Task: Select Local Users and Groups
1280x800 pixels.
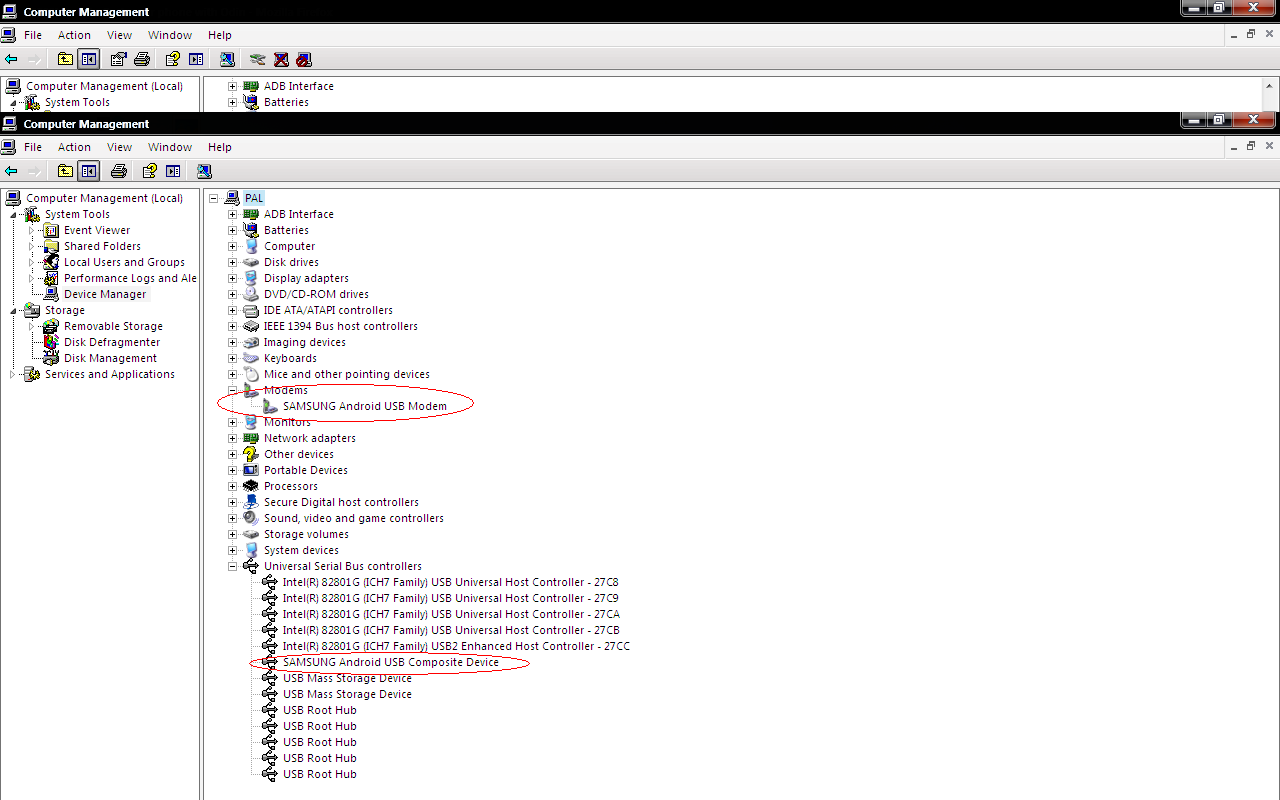Action: point(124,262)
